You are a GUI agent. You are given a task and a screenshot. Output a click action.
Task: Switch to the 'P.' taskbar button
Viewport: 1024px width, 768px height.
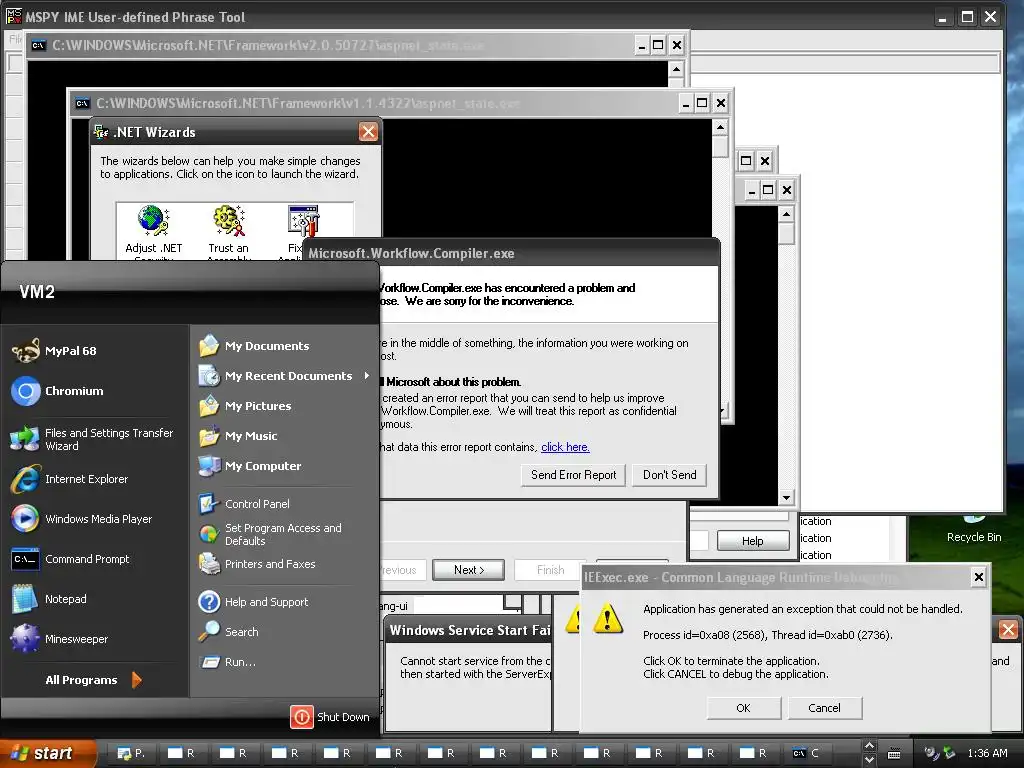pos(131,754)
